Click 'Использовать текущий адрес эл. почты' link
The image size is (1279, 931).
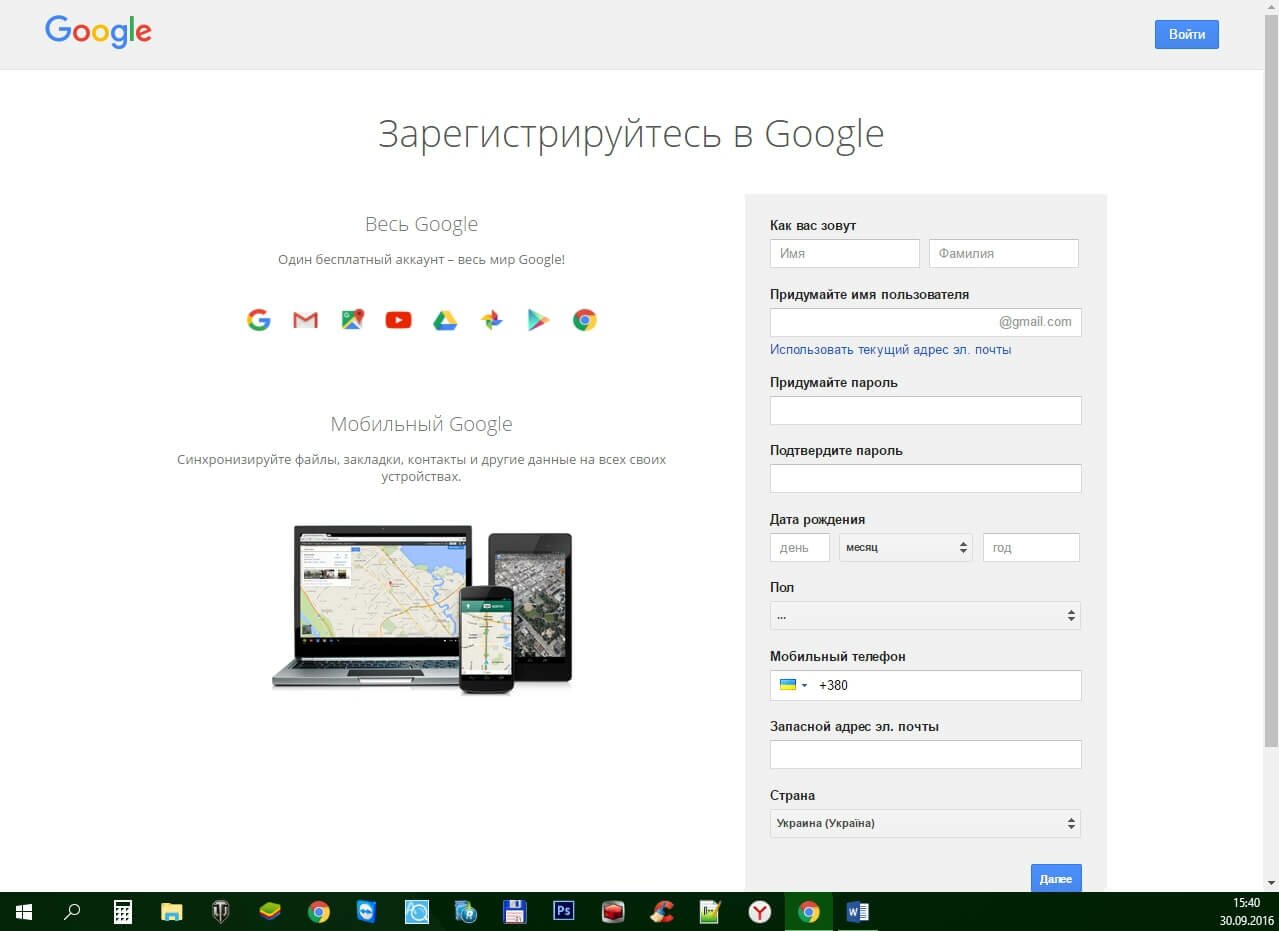(x=889, y=349)
